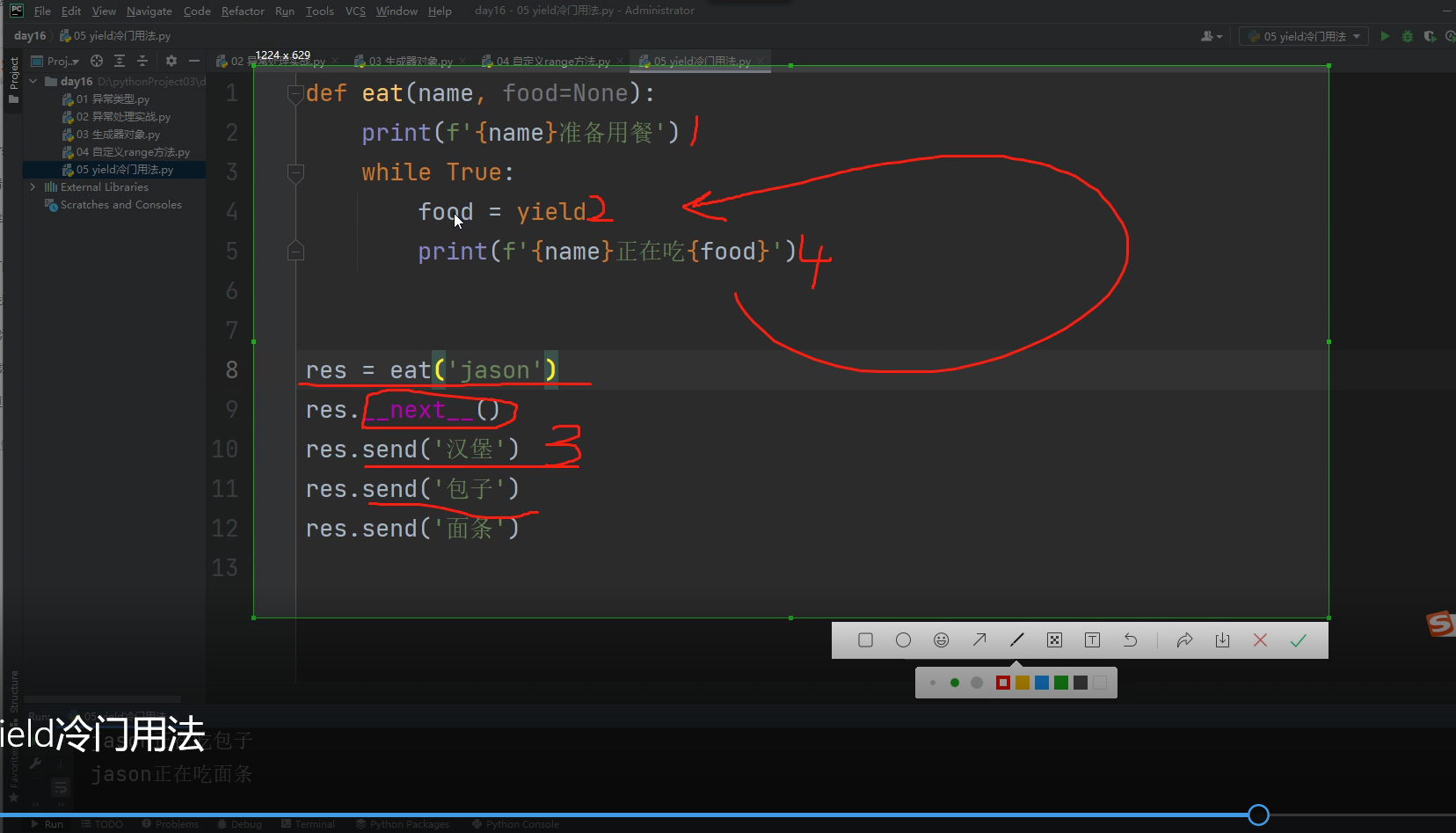Select the arrow annotation tool
This screenshot has width=1456, height=833.
[x=979, y=640]
